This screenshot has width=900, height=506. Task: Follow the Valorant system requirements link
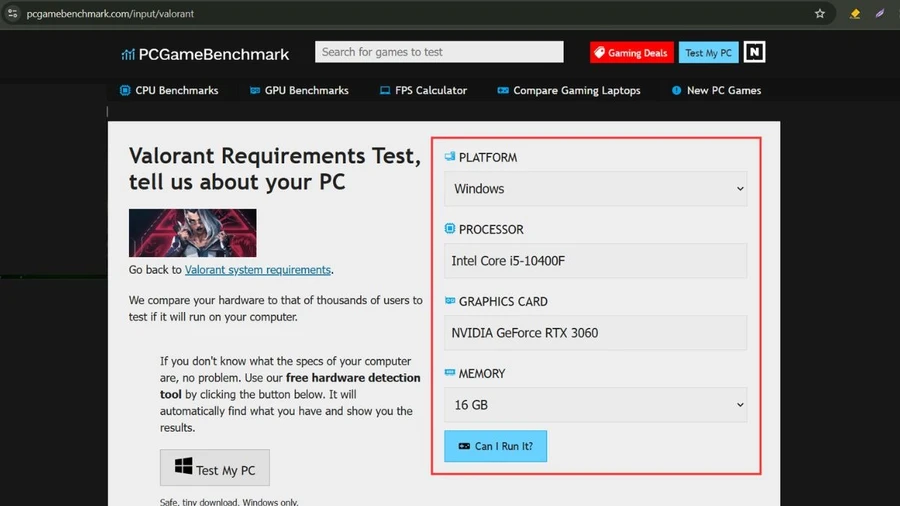pyautogui.click(x=258, y=270)
